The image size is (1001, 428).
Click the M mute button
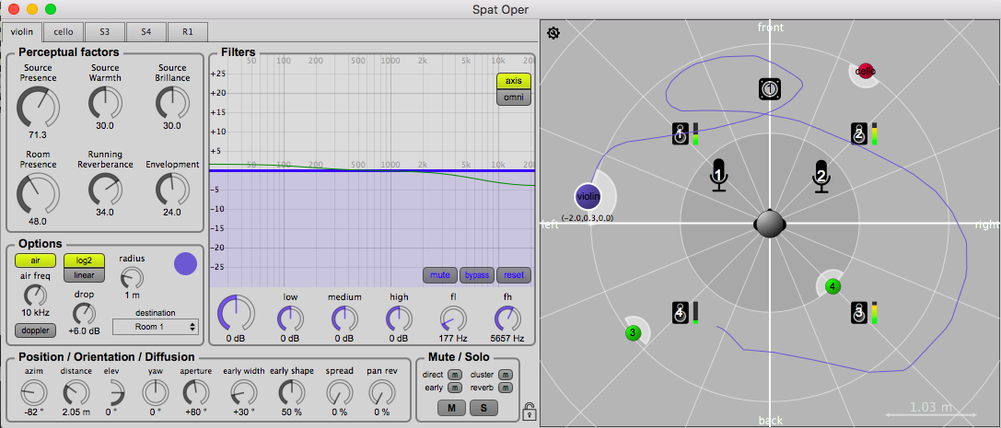pyautogui.click(x=451, y=408)
